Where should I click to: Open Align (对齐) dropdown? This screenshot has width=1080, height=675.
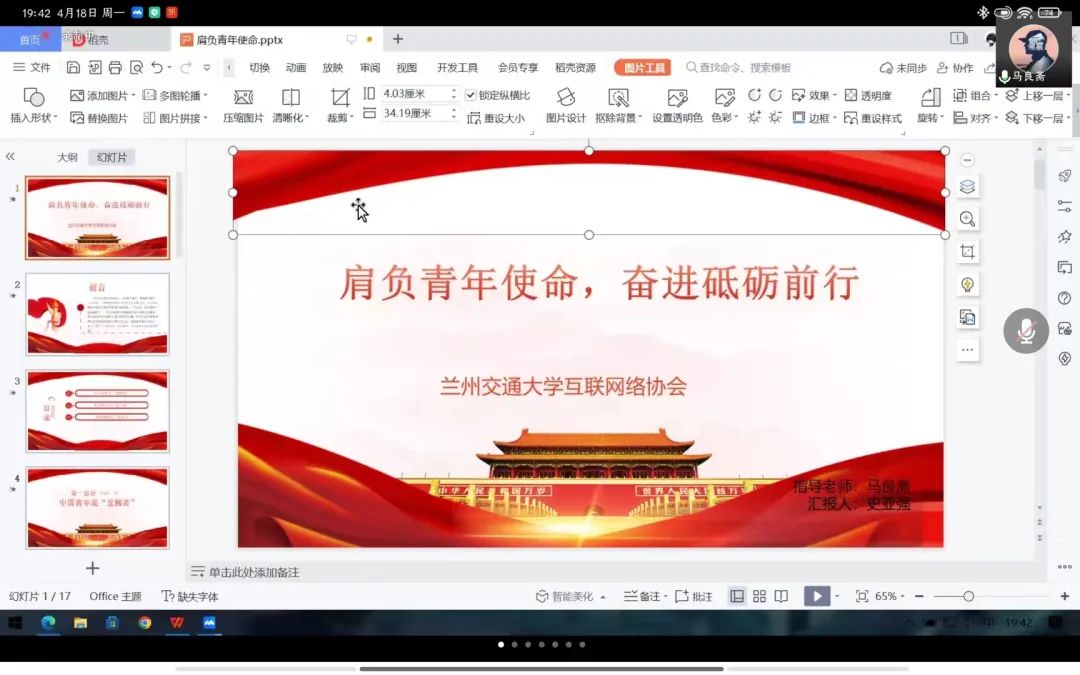pyautogui.click(x=975, y=118)
